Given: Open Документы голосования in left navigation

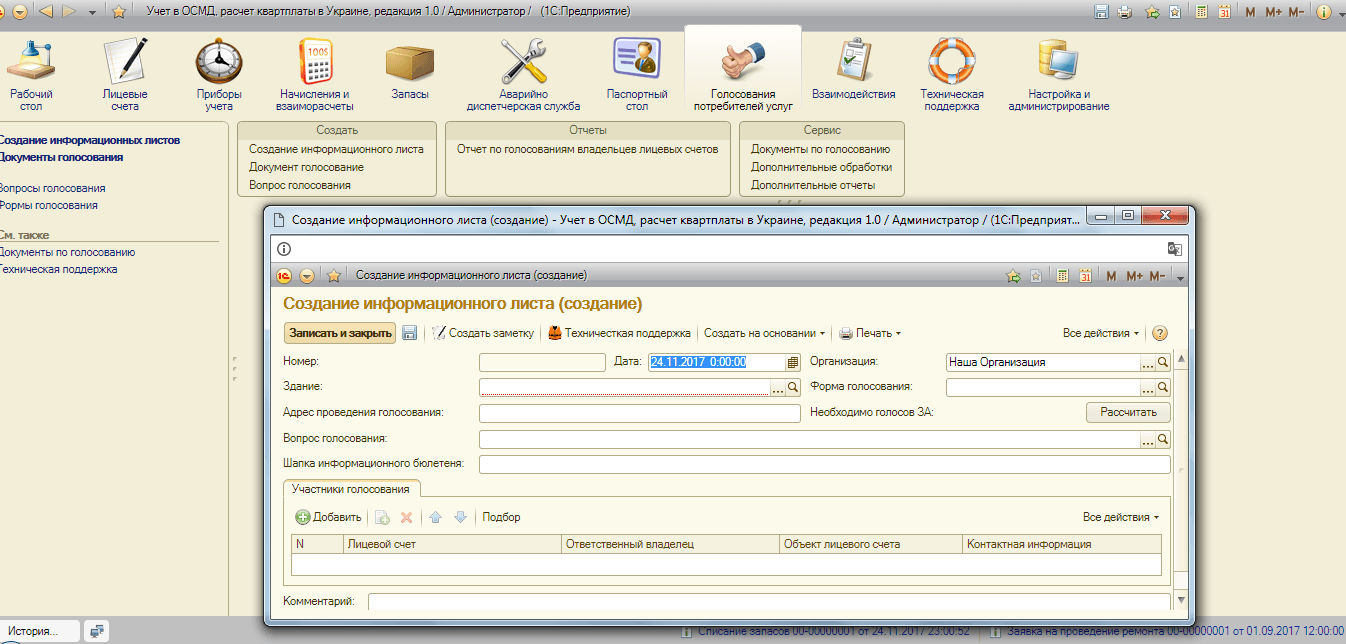Looking at the screenshot, I should pyautogui.click(x=61, y=157).
